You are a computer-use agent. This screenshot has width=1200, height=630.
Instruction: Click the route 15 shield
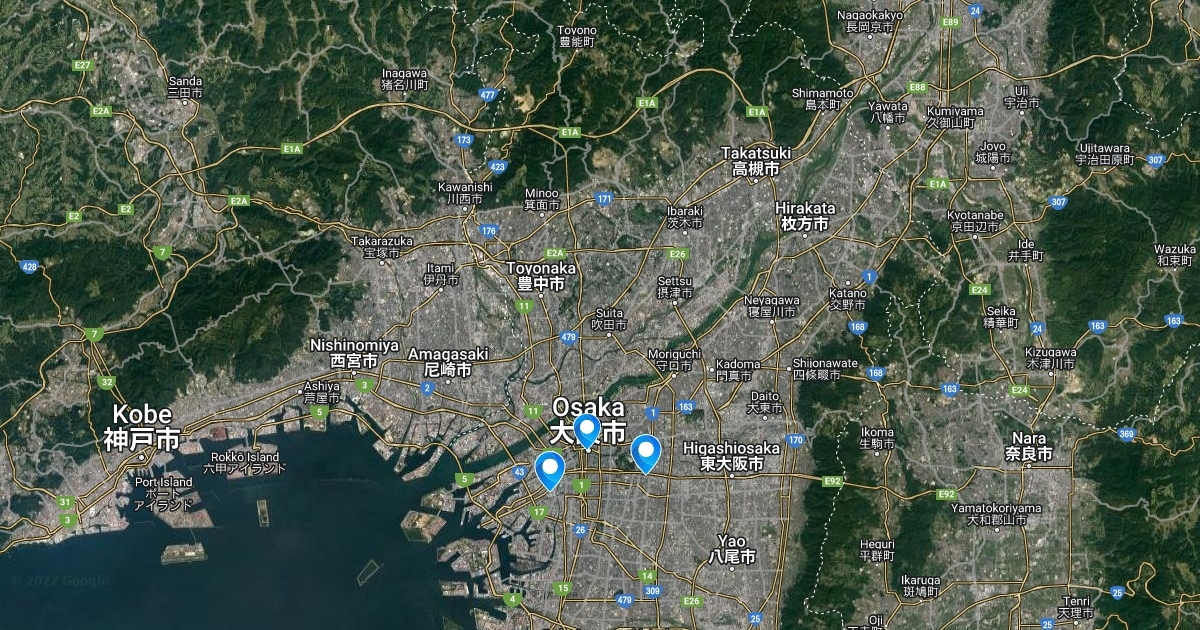tap(563, 588)
